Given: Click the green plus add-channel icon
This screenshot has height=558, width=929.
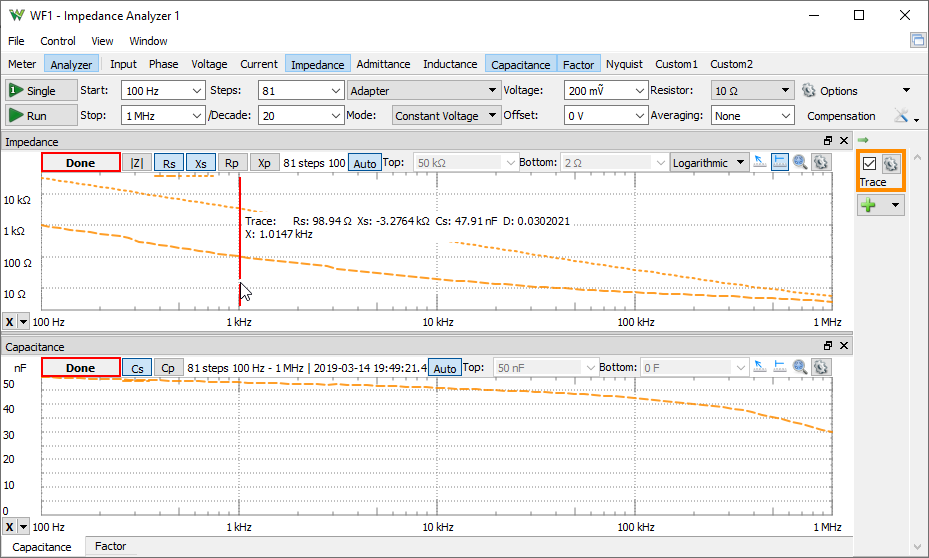Looking at the screenshot, I should pos(868,205).
